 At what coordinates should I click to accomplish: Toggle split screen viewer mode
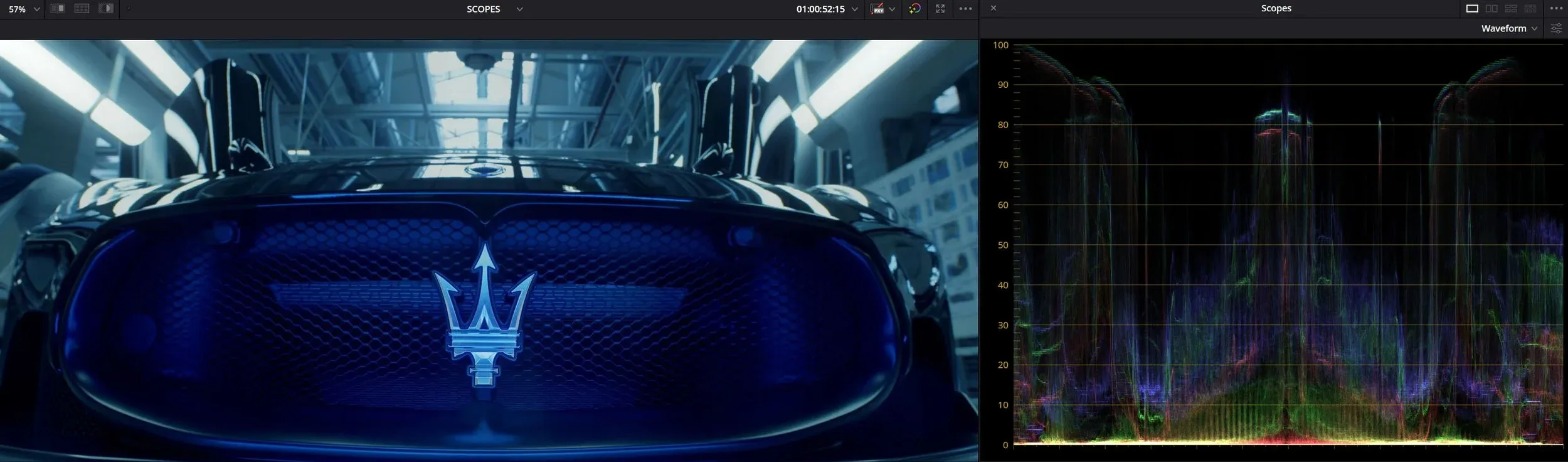pyautogui.click(x=82, y=9)
